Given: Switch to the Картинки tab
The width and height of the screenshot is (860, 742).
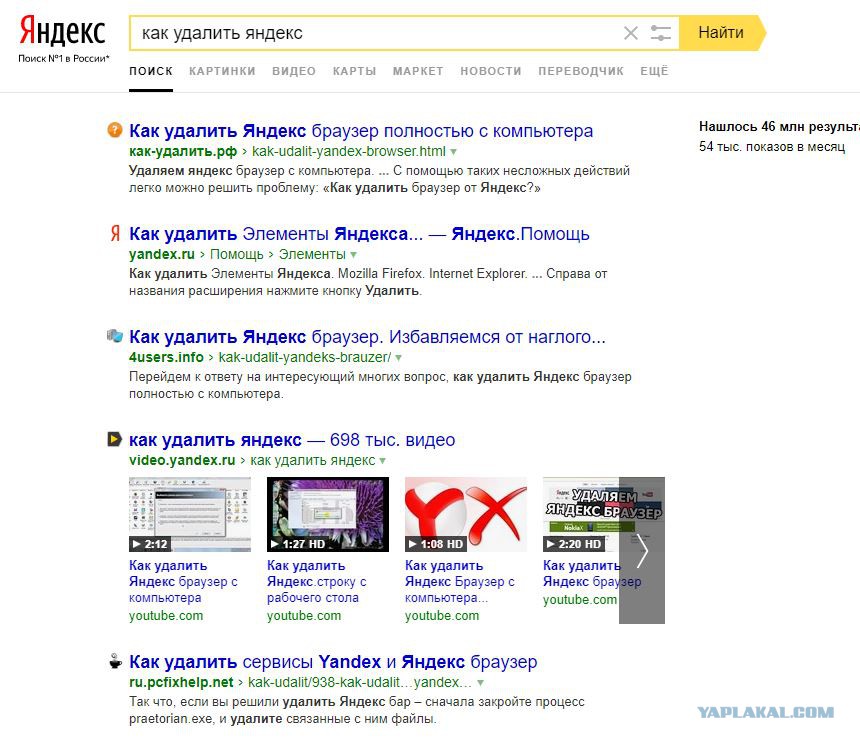Looking at the screenshot, I should tap(222, 71).
